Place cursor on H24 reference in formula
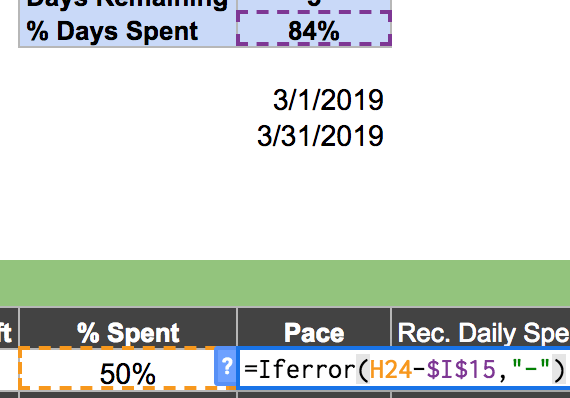570x398 pixels. pos(391,369)
